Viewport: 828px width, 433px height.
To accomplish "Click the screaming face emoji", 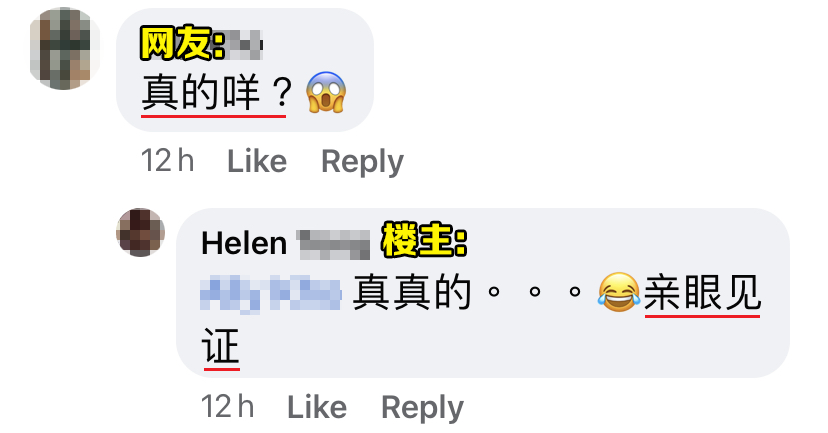I will point(326,92).
